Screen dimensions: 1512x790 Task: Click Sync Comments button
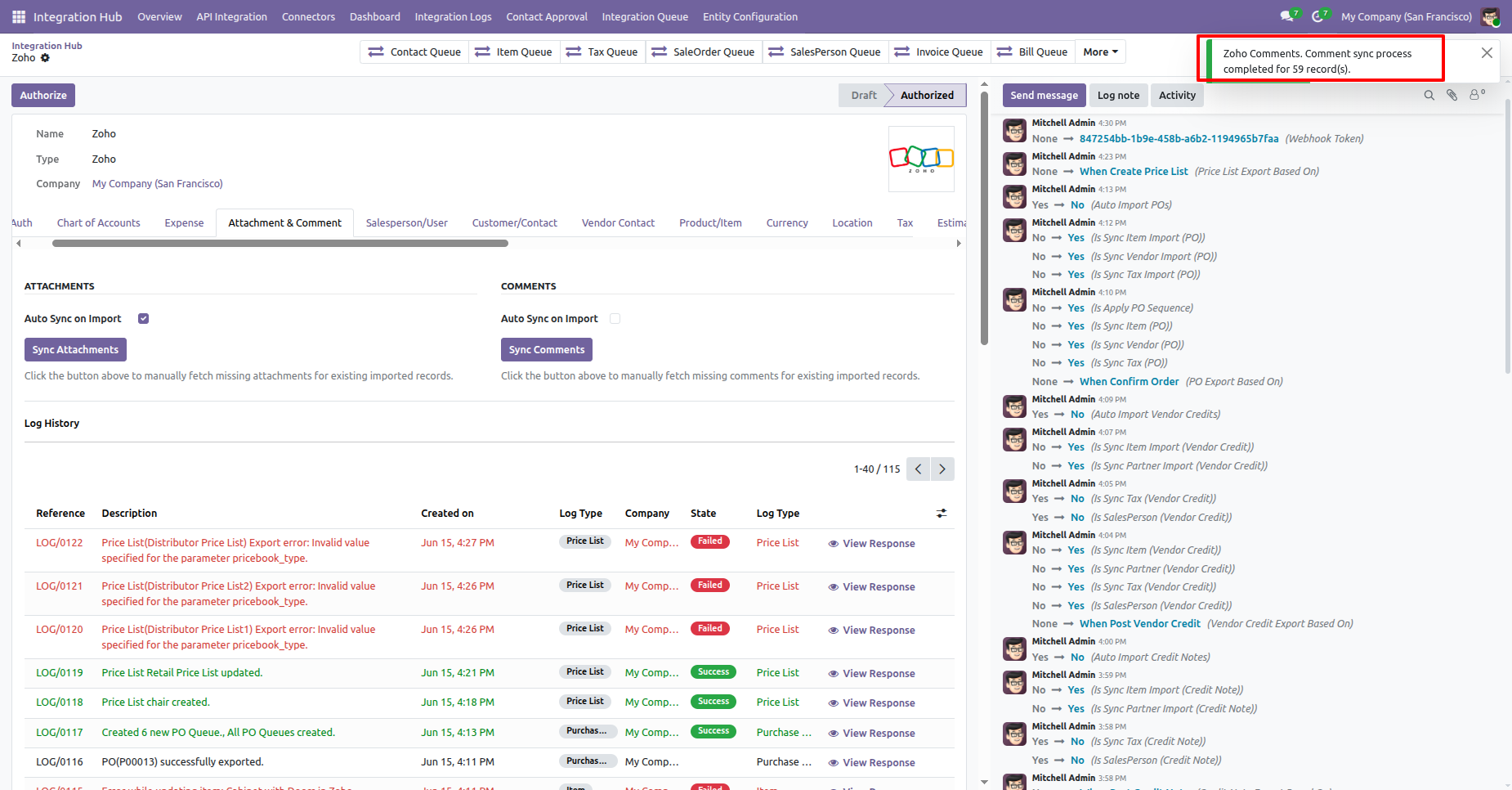coord(547,349)
